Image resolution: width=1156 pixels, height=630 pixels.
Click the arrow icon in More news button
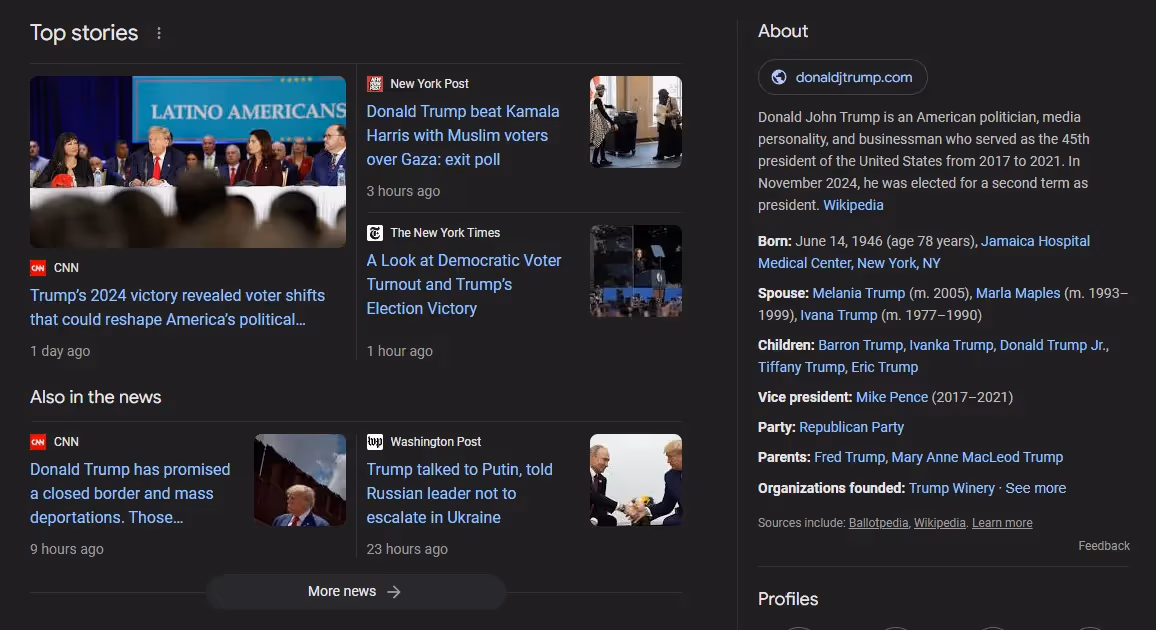[394, 592]
